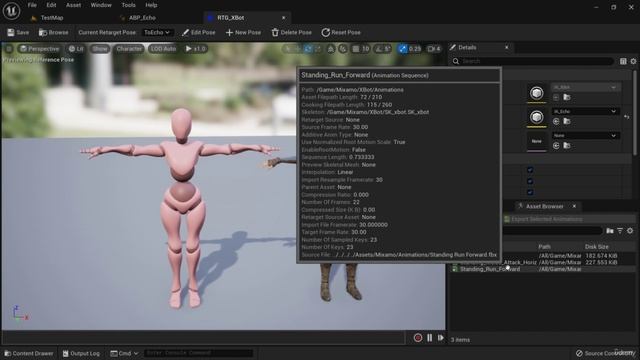Viewport: 640px width, 360px height.
Task: Select the Standing_Run_Forward animation row
Action: [x=542, y=269]
